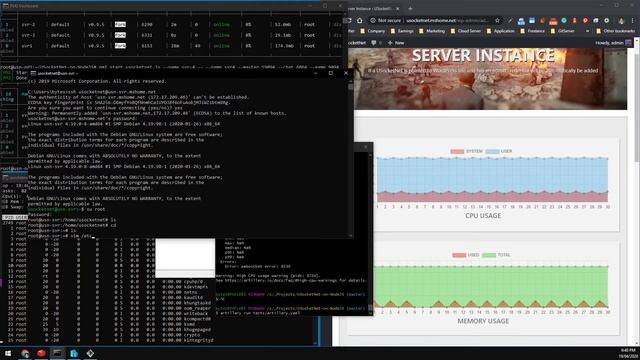Click the SERVER INSTANCE page heading banner
Image resolution: width=640 pixels, height=360 pixels.
click(483, 56)
